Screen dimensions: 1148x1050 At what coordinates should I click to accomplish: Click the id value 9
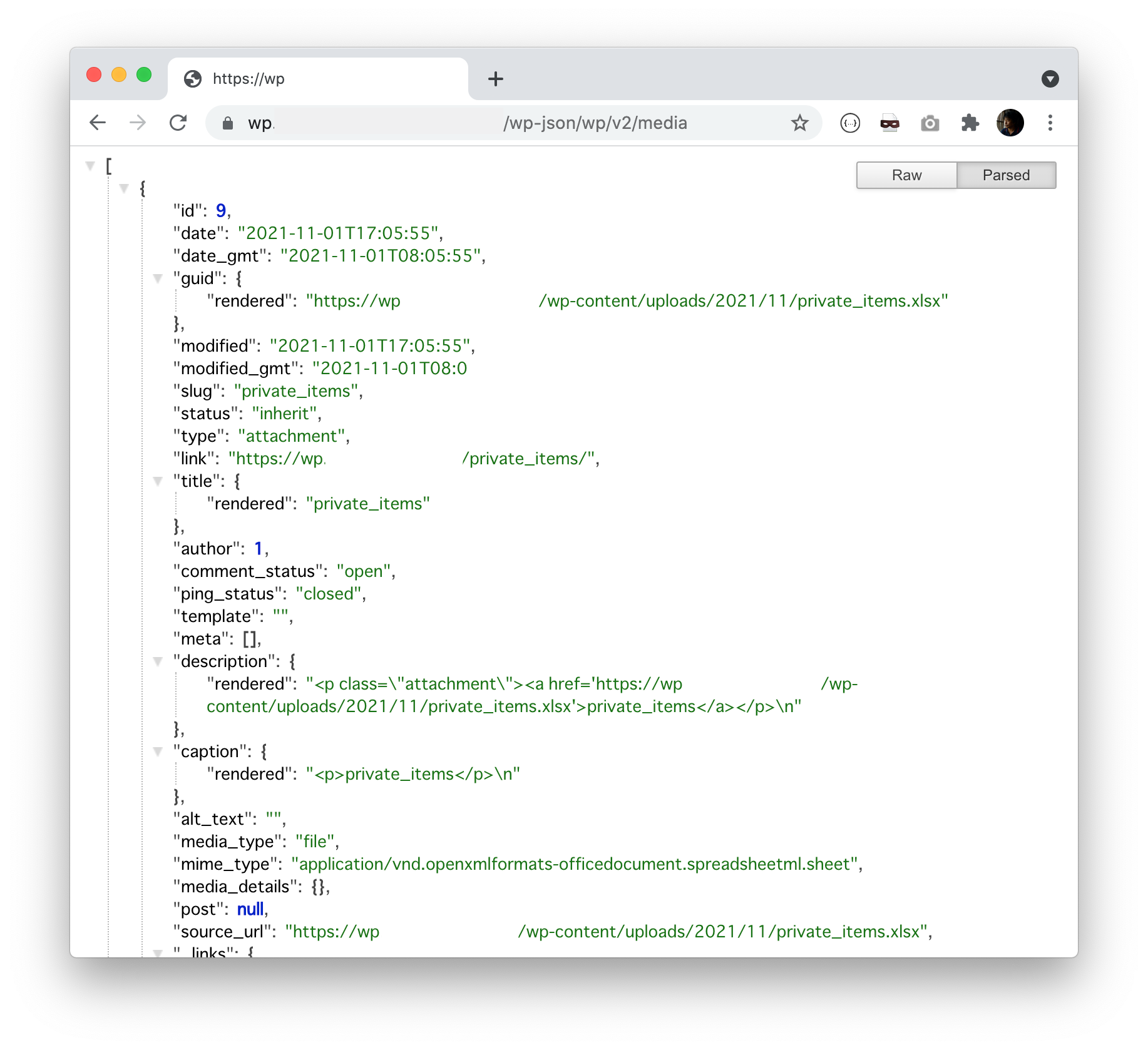[220, 211]
